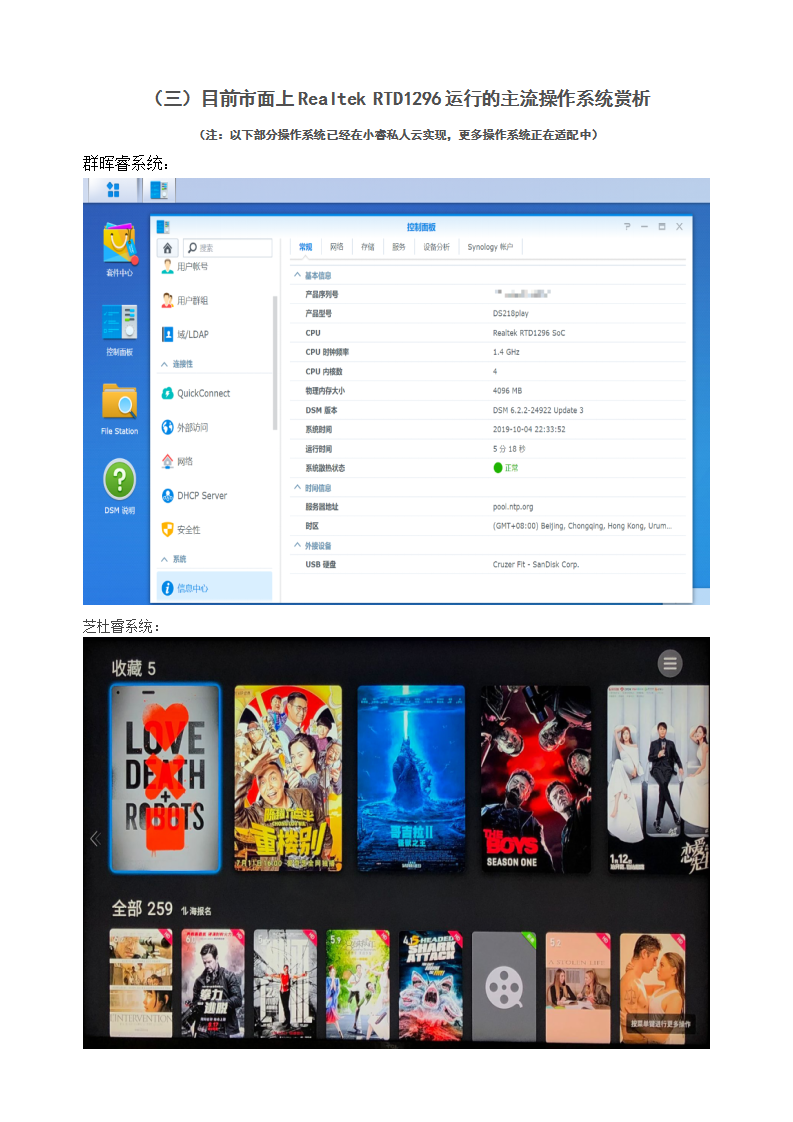The width and height of the screenshot is (793, 1122).
Task: Click the Realtek RTD1296 SoC value
Action: (529, 333)
